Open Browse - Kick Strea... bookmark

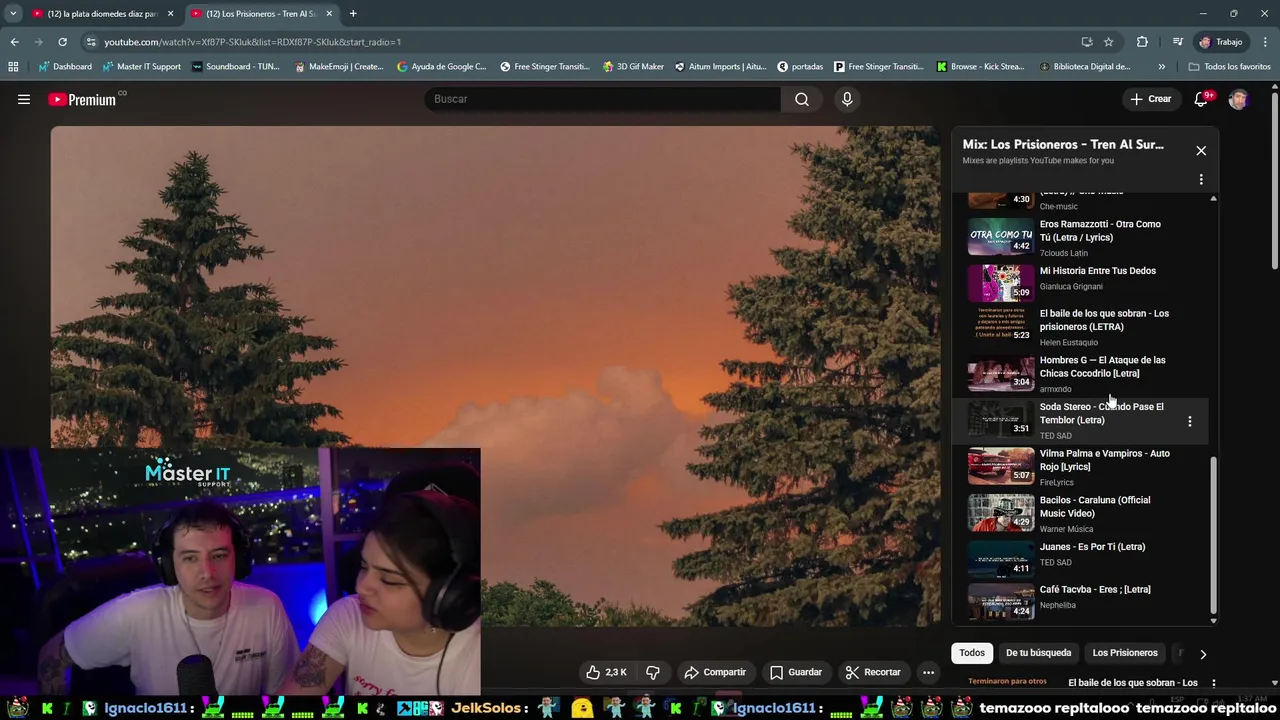980,67
